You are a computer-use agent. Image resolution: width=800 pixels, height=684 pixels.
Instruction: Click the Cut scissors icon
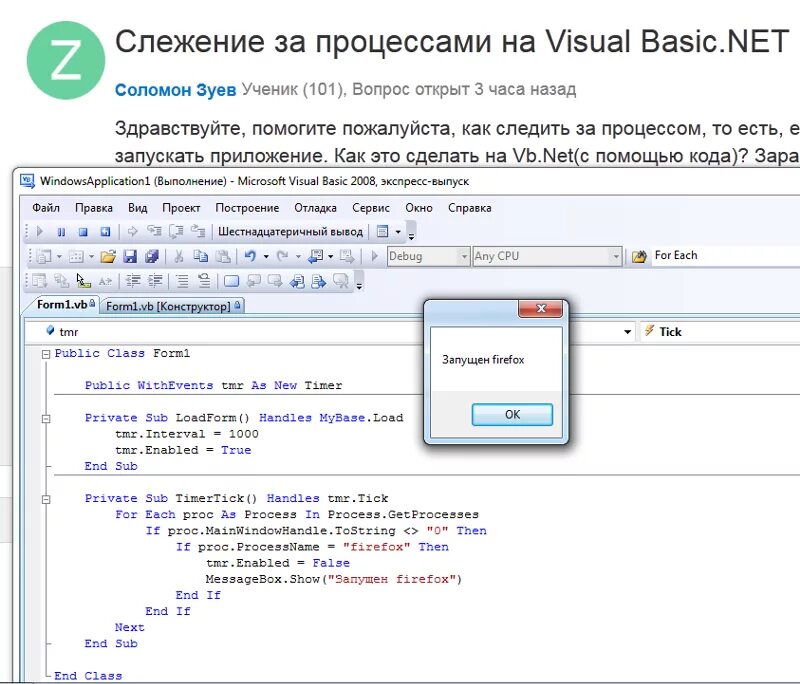pos(179,257)
